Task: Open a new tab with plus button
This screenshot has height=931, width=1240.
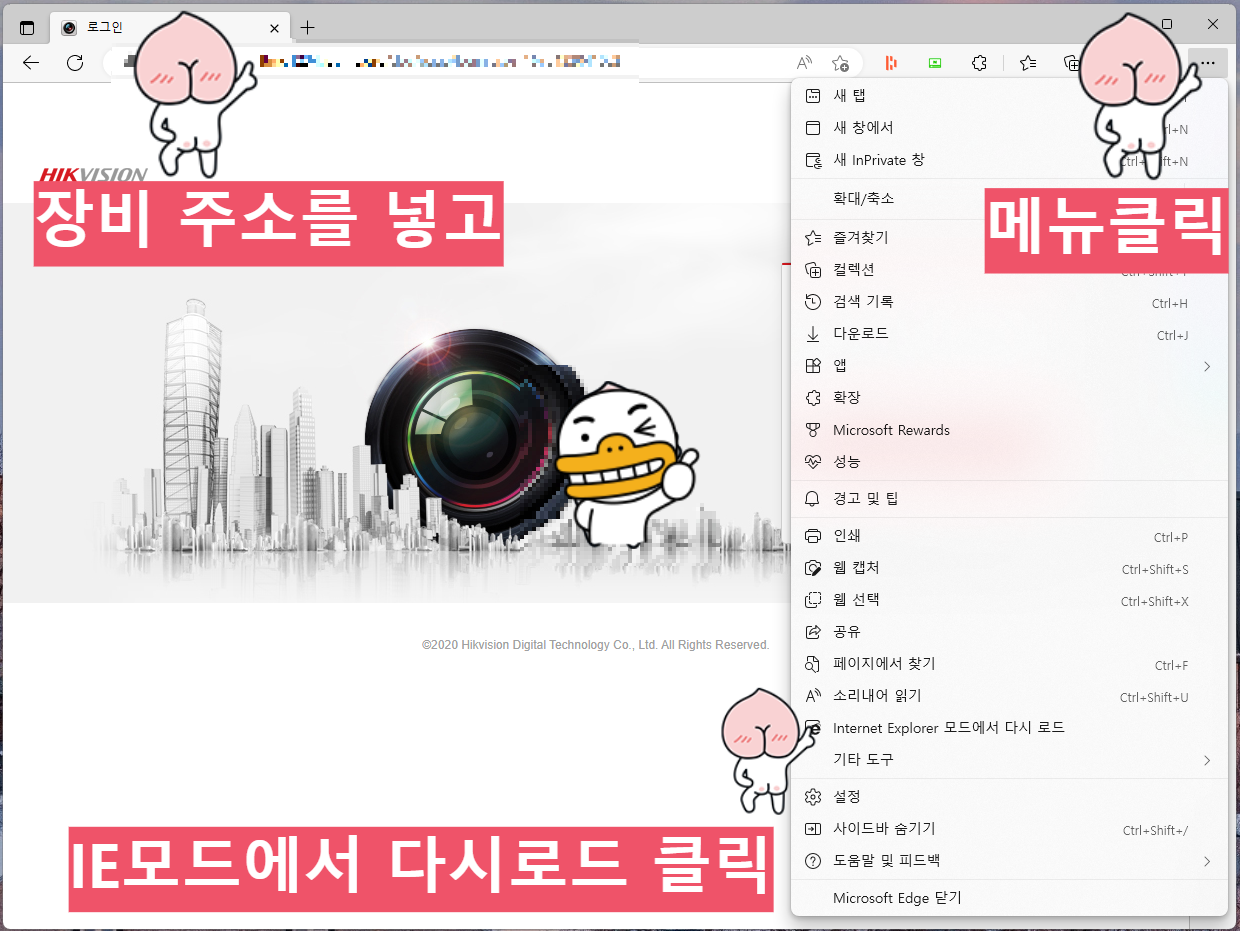Action: coord(308,28)
